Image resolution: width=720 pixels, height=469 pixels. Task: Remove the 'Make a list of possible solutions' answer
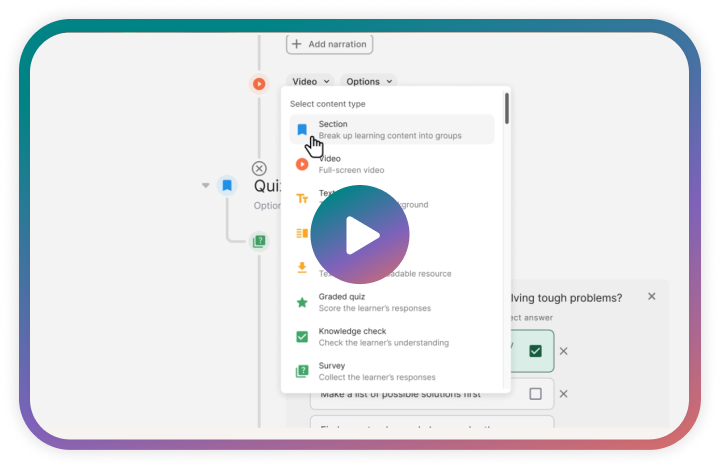[563, 394]
